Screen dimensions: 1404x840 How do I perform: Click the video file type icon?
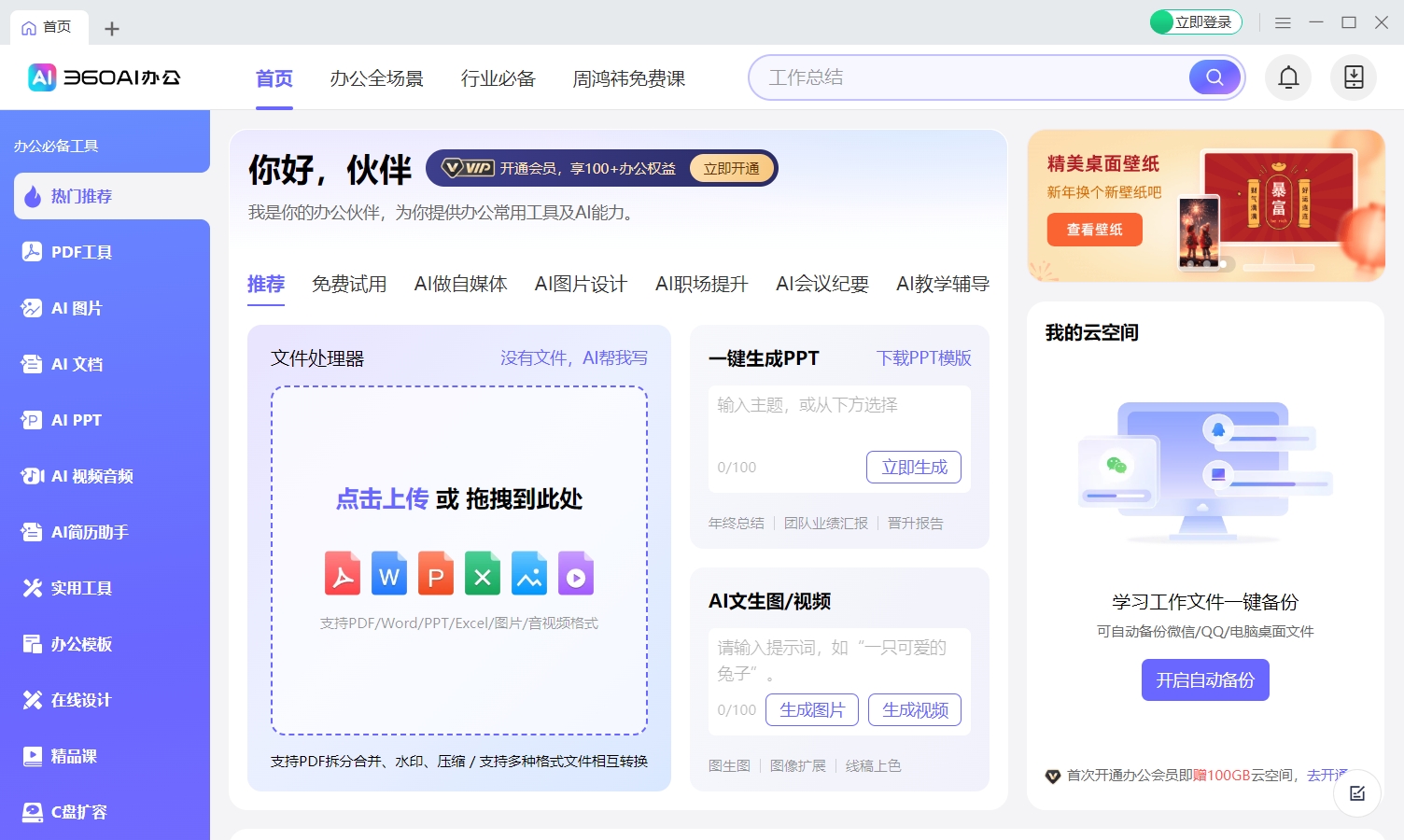coord(576,573)
